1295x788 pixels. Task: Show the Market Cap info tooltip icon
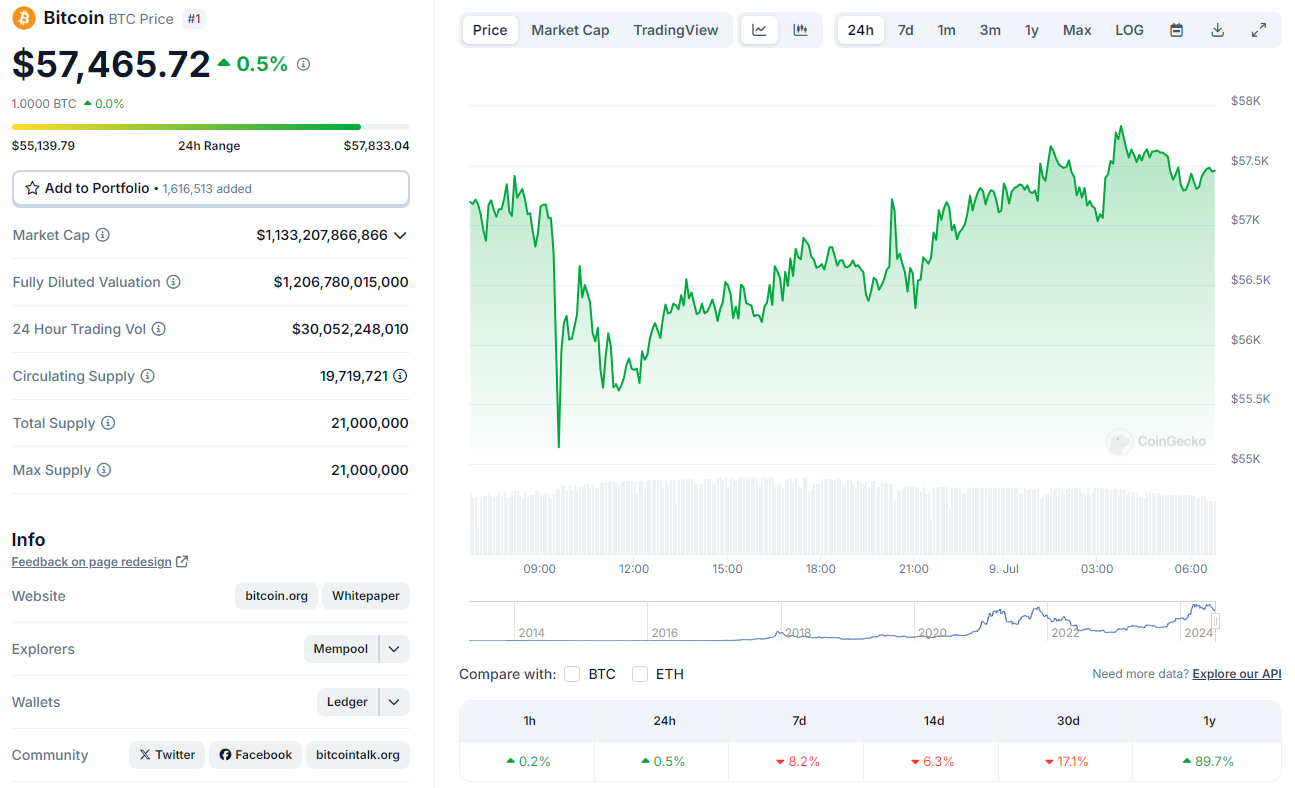[x=103, y=235]
